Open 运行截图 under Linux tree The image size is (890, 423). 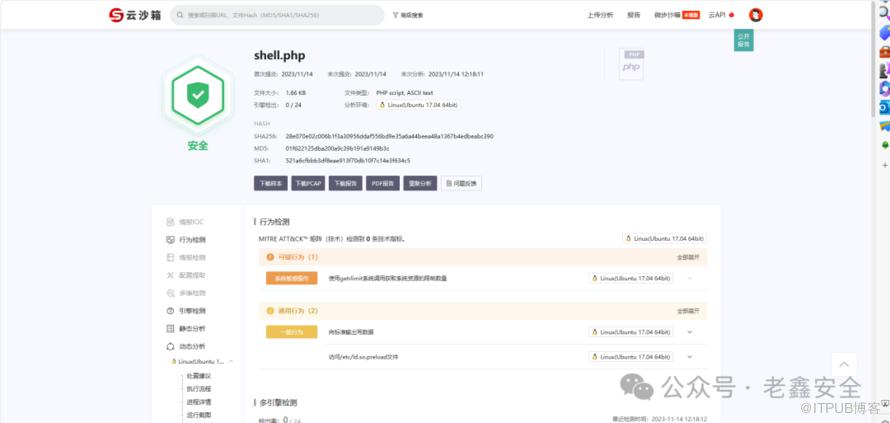[x=199, y=416]
